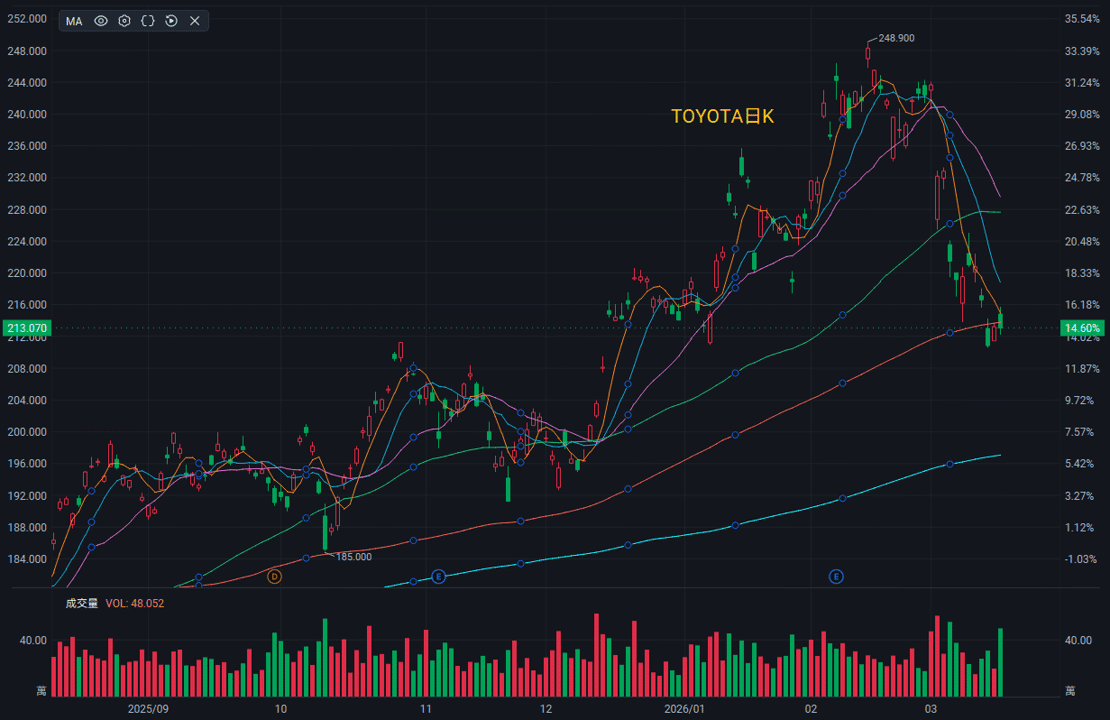Viewport: 1110px width, 720px height.
Task: Click the MA replay play-circle icon
Action: [171, 21]
